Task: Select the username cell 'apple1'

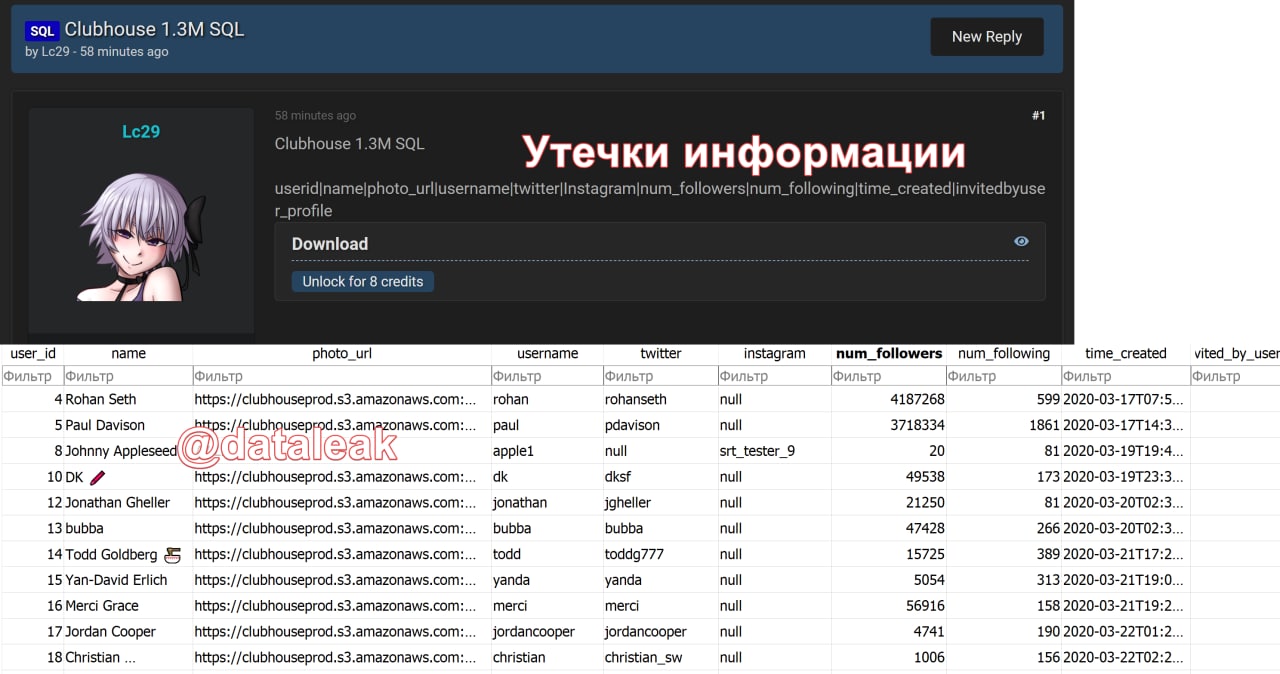Action: [547, 451]
